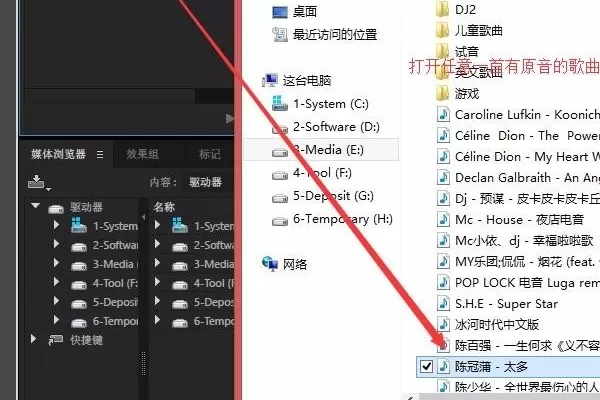Open the 游戏 folder
Viewport: 600px width, 400px height.
click(x=457, y=93)
